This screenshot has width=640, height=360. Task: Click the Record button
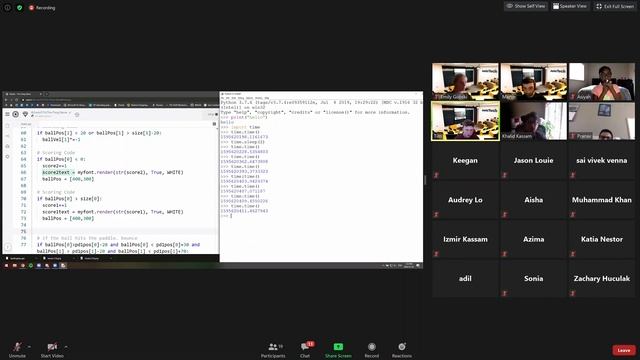point(371,350)
